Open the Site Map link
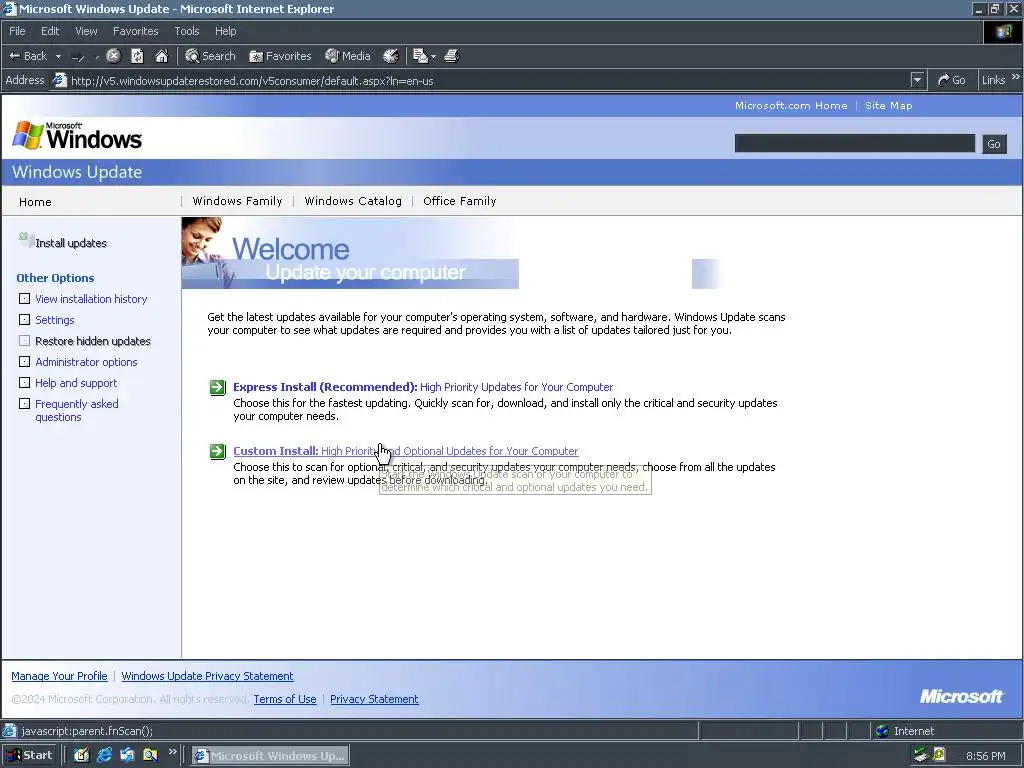Image resolution: width=1024 pixels, height=768 pixels. tap(888, 105)
